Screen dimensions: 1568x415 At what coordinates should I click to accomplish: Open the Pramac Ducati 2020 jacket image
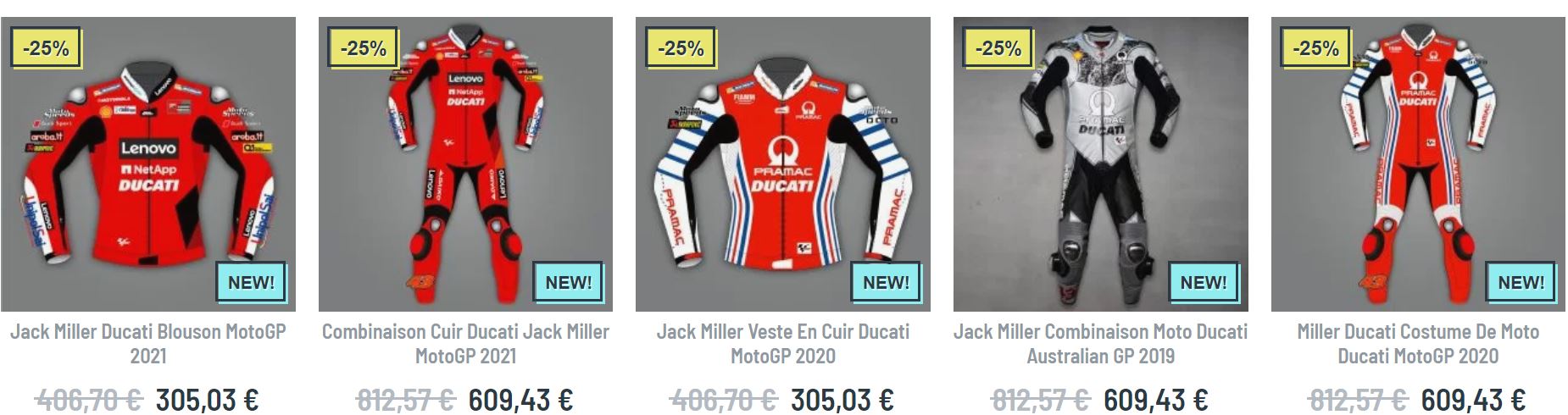783,164
